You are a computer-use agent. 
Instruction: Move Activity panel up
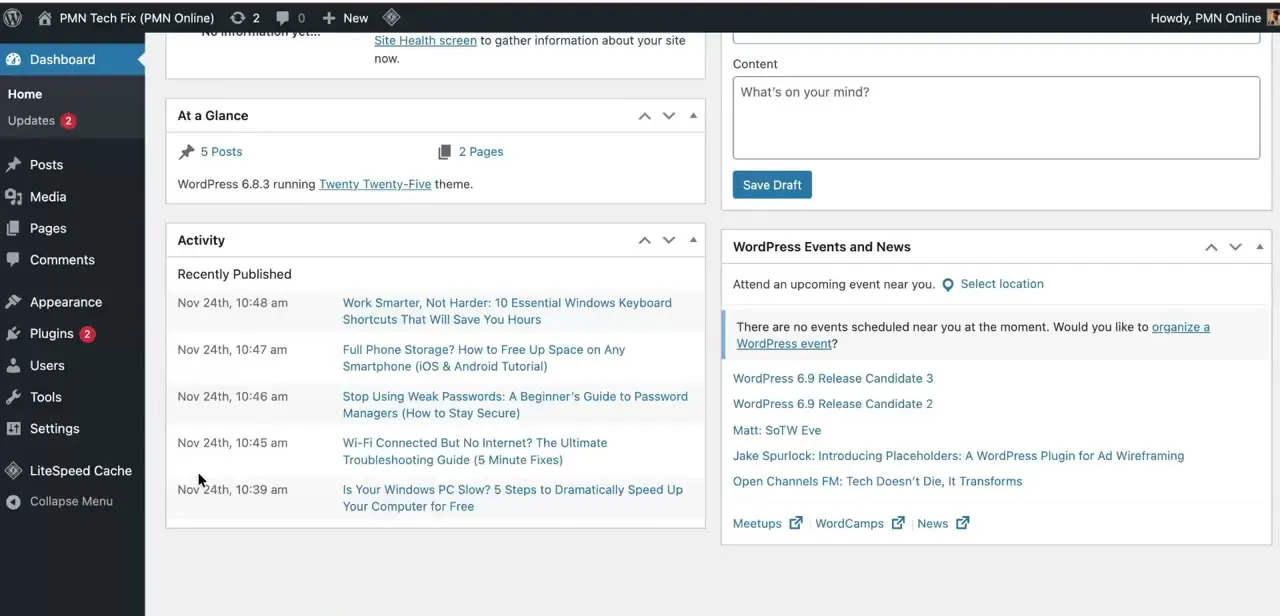pyautogui.click(x=645, y=240)
